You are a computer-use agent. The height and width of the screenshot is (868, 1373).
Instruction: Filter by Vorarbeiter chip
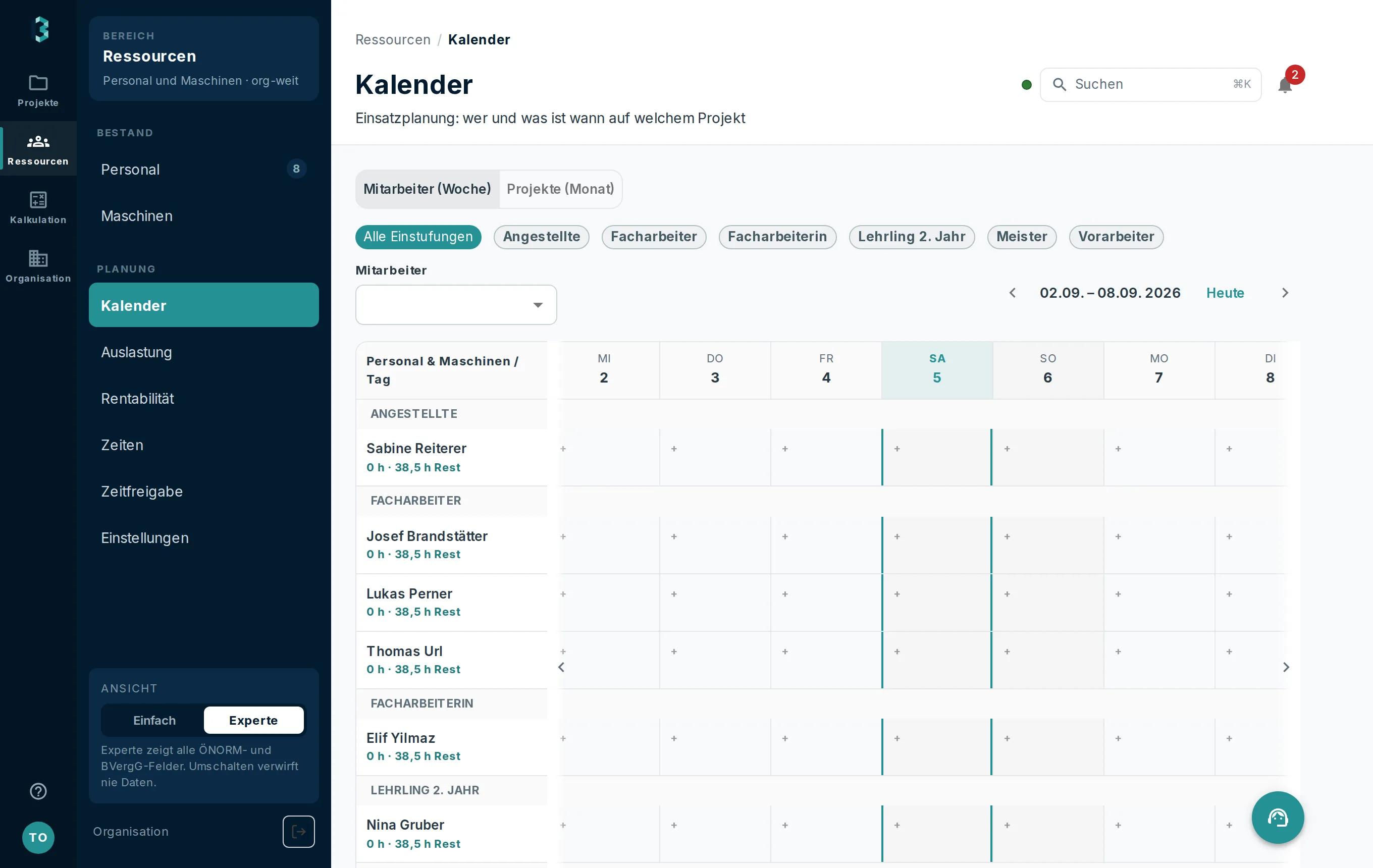[1116, 237]
